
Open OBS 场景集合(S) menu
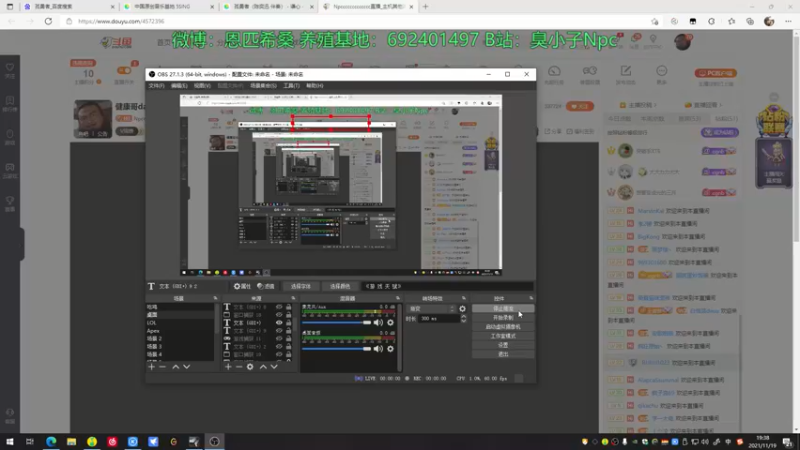pos(263,86)
